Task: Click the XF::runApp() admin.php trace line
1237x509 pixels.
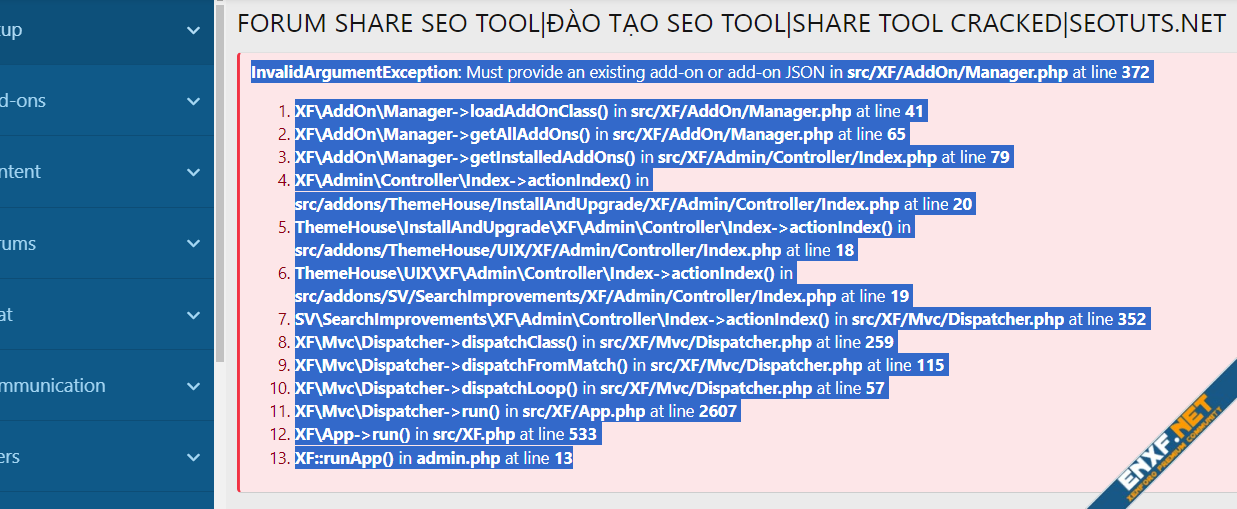Action: 433,458
